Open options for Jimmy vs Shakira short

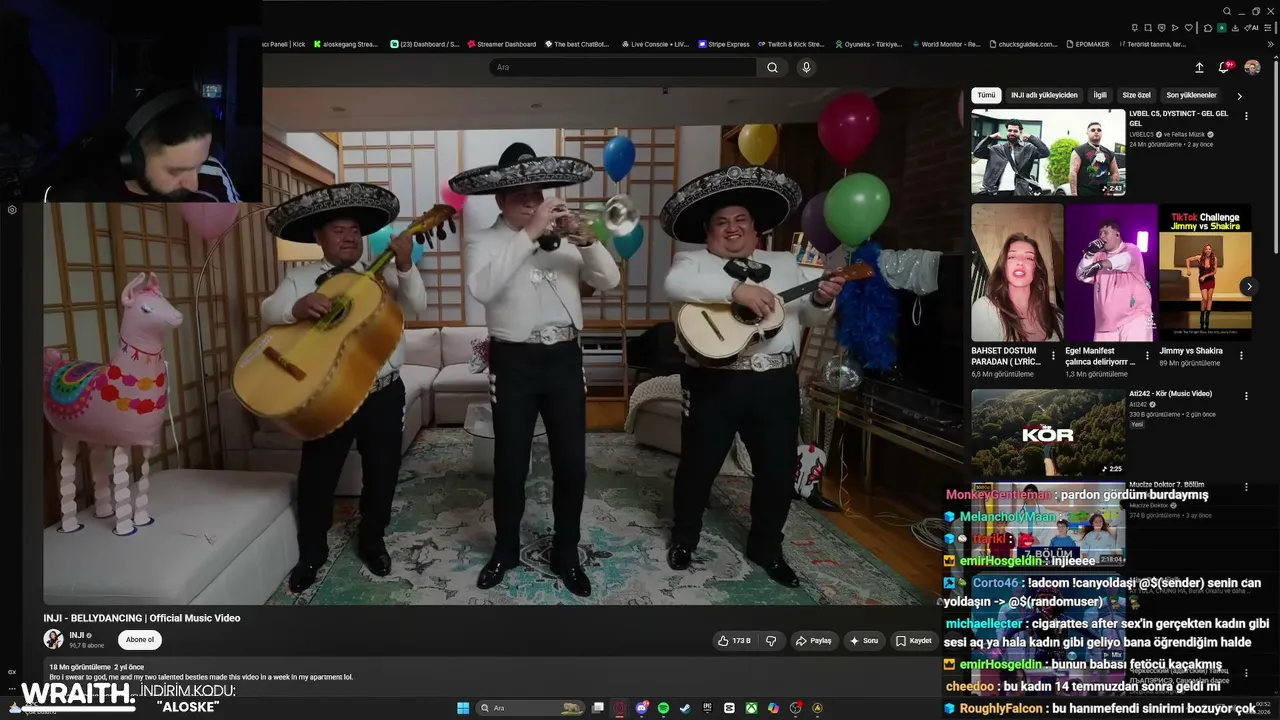tap(1241, 355)
